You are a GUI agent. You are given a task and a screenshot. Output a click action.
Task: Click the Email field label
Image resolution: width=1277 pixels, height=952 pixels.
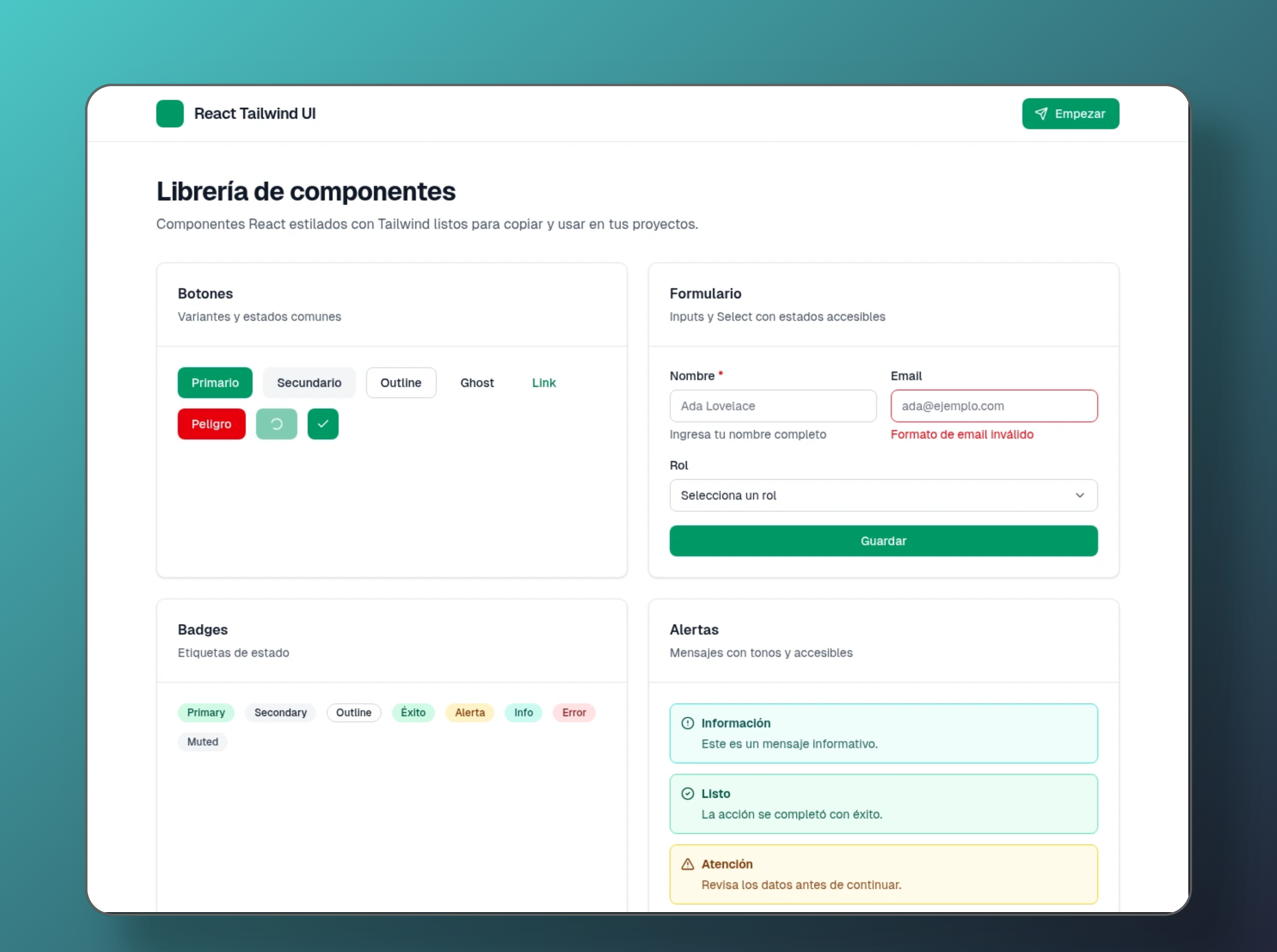coord(906,376)
